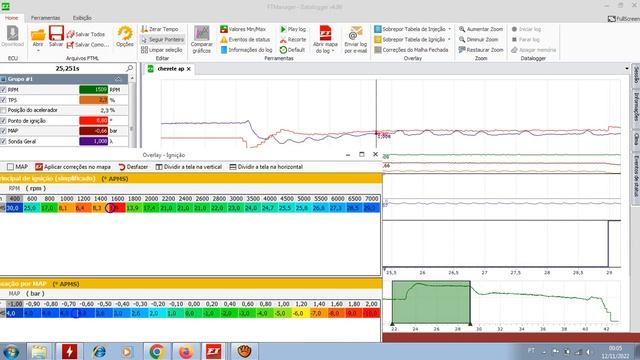
Task: Enable the Posição do acelerador checkbox
Action: pos(3,110)
